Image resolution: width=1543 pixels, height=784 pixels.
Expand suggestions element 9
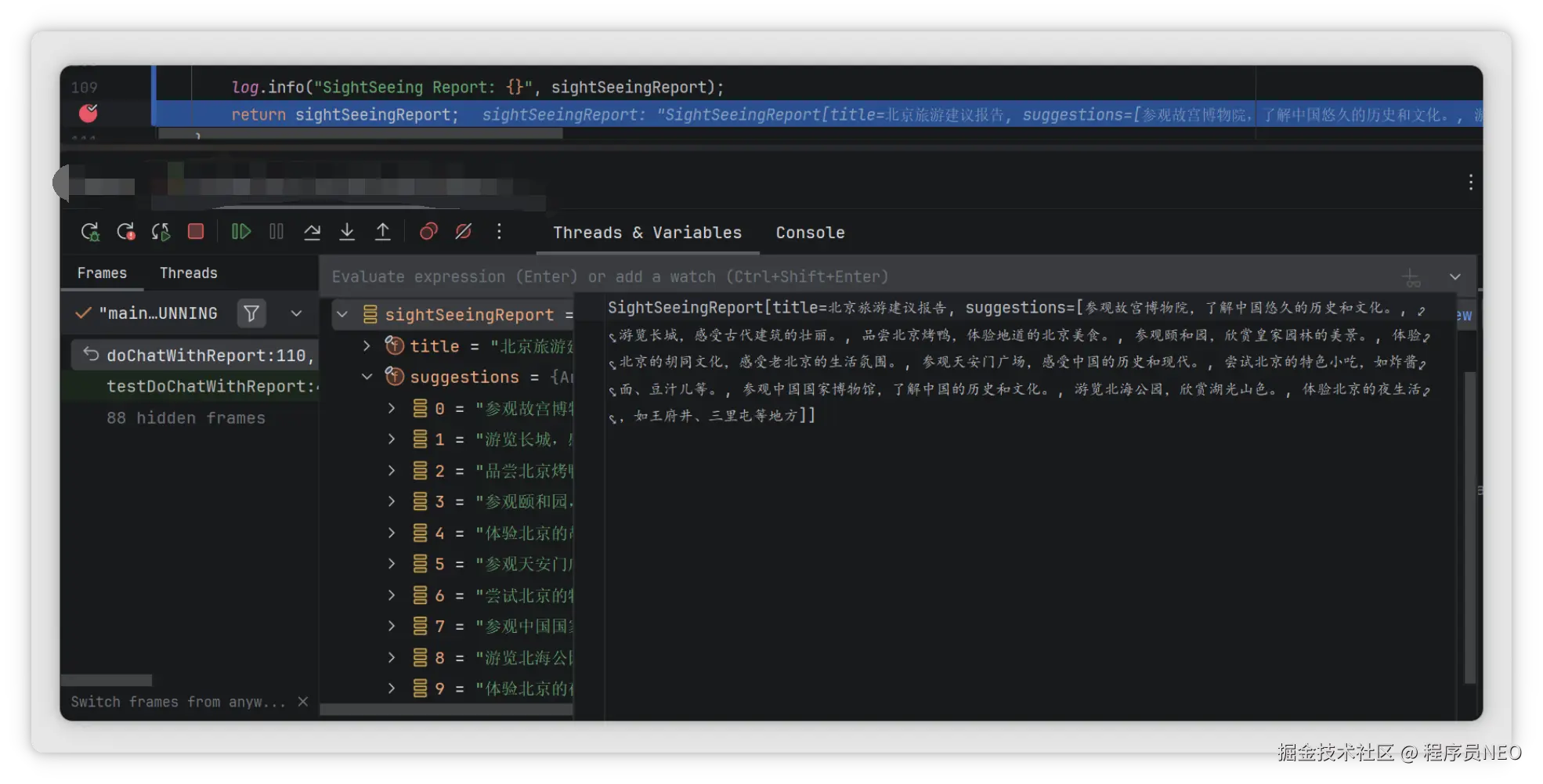click(x=392, y=688)
